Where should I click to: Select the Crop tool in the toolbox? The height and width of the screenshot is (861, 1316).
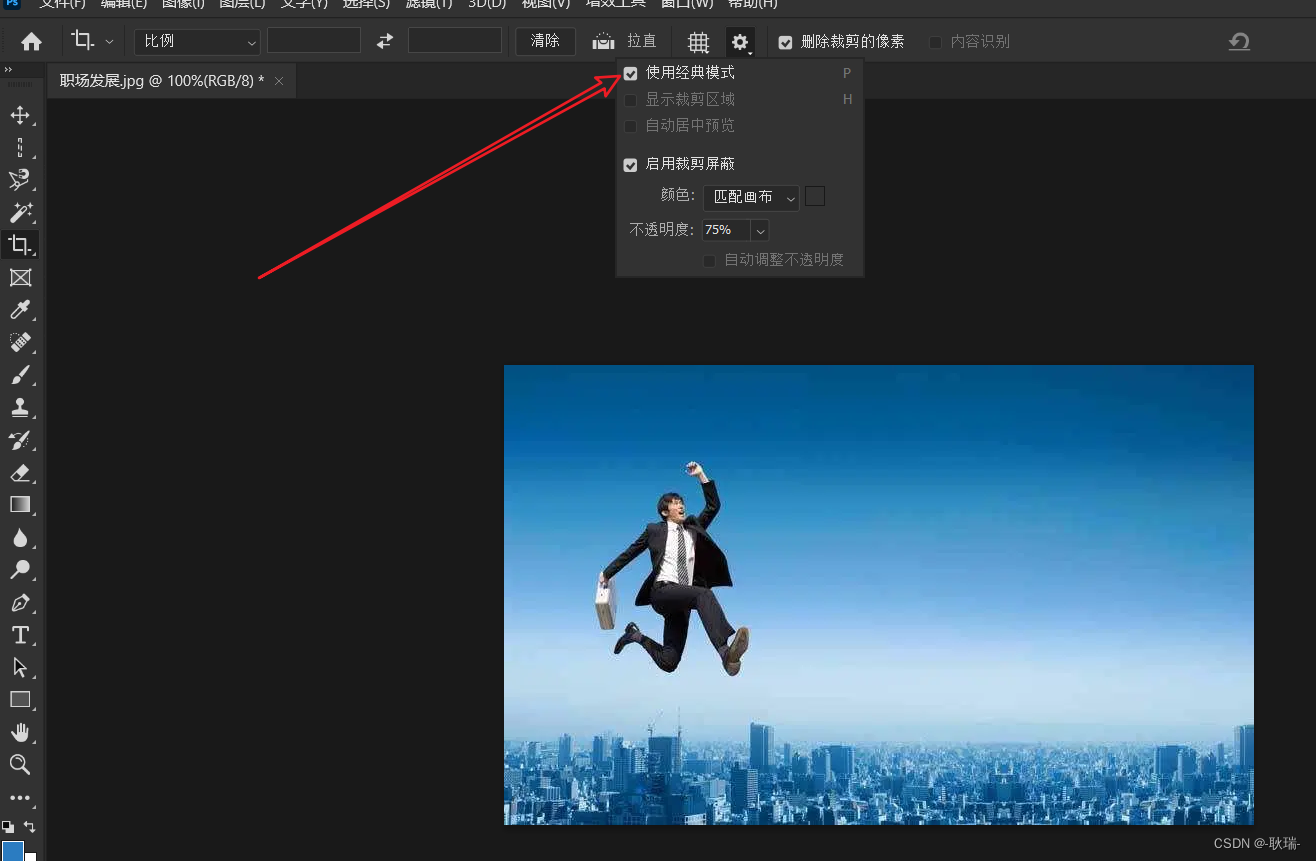click(x=20, y=245)
